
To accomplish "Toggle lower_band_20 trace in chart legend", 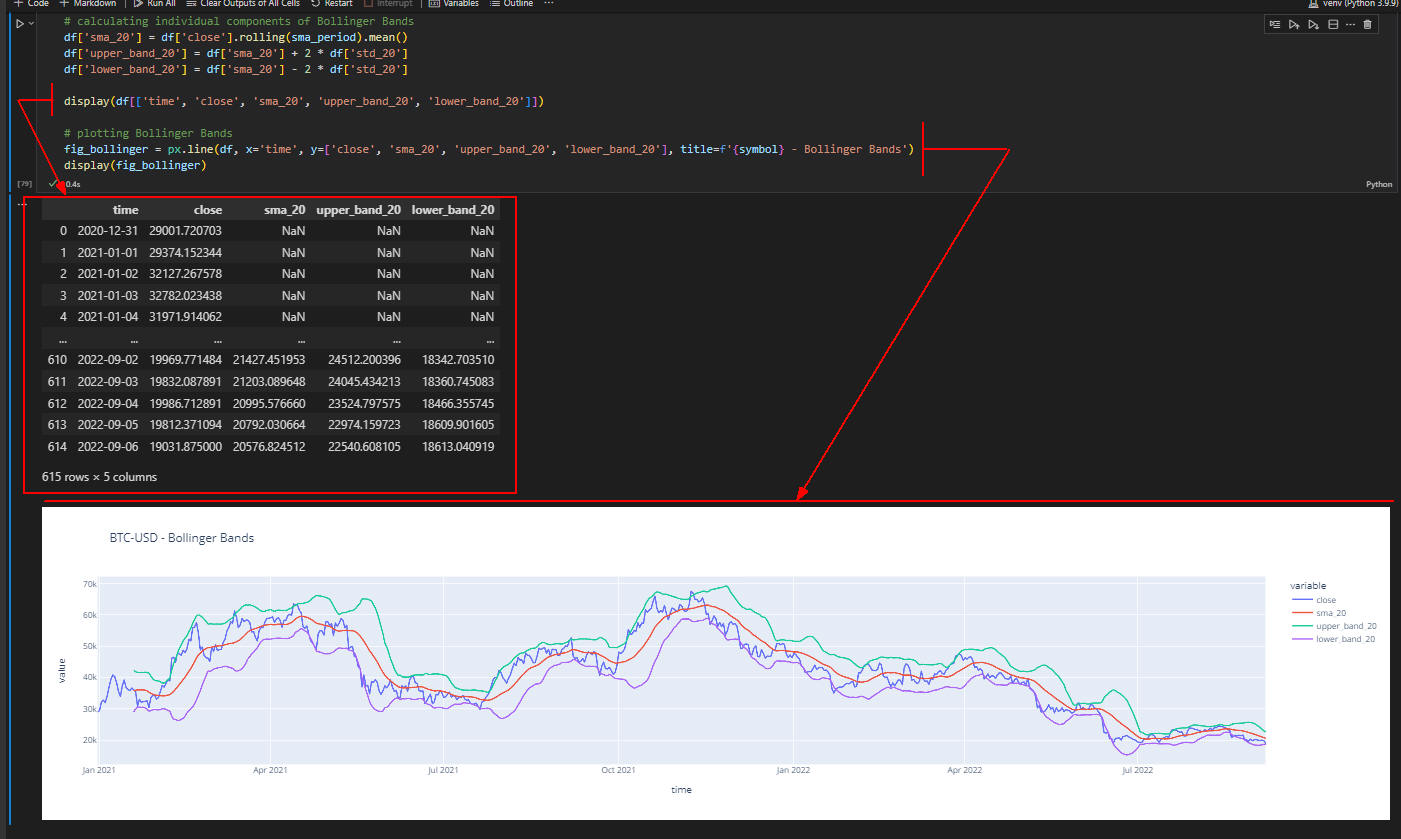I will (1334, 639).
